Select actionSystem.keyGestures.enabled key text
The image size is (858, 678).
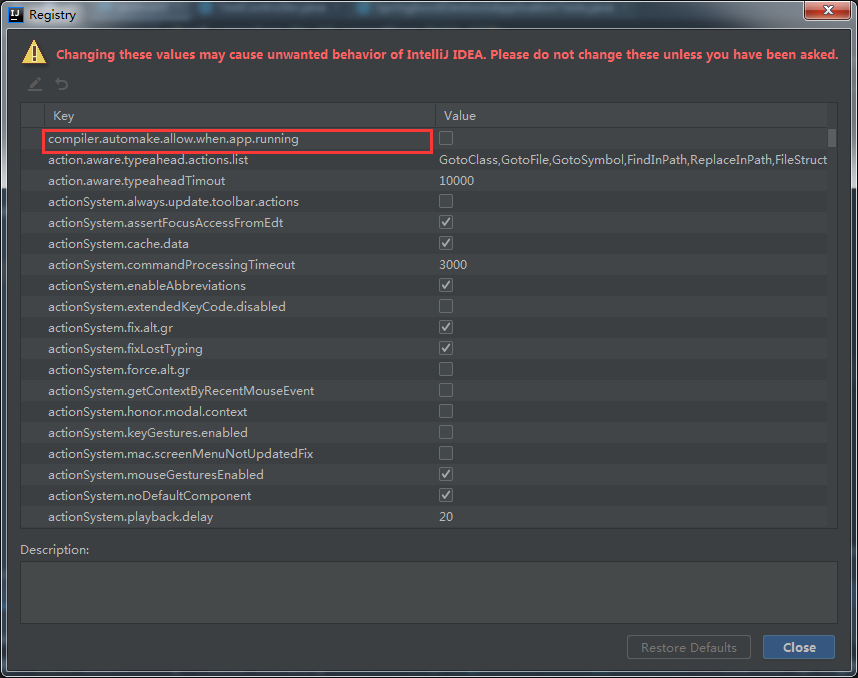[x=148, y=433]
